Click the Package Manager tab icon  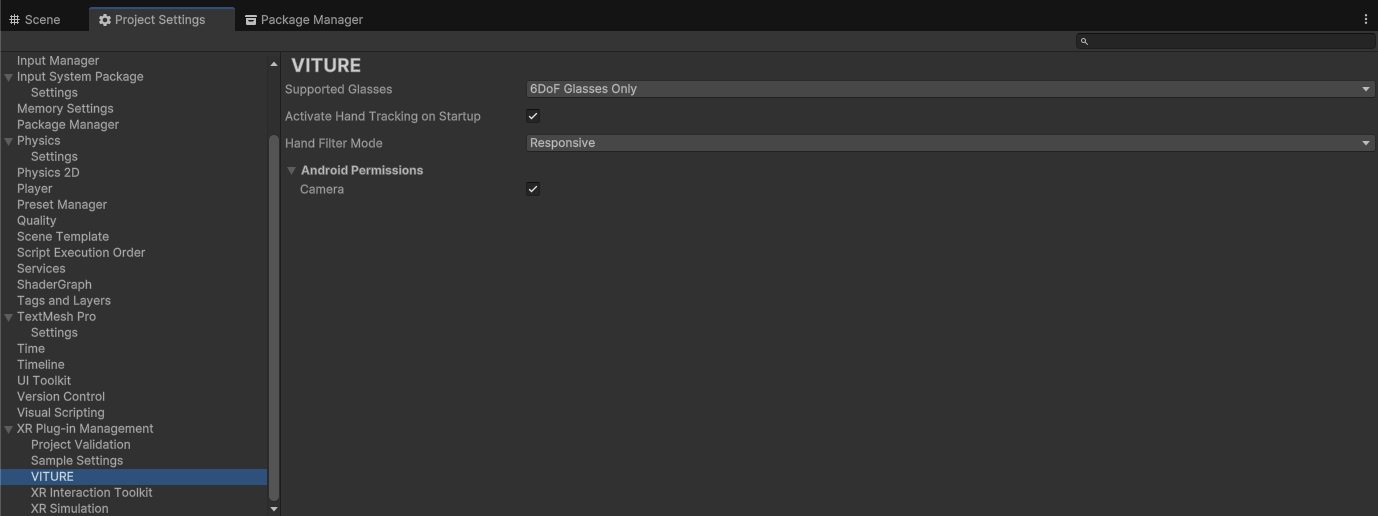click(x=250, y=20)
